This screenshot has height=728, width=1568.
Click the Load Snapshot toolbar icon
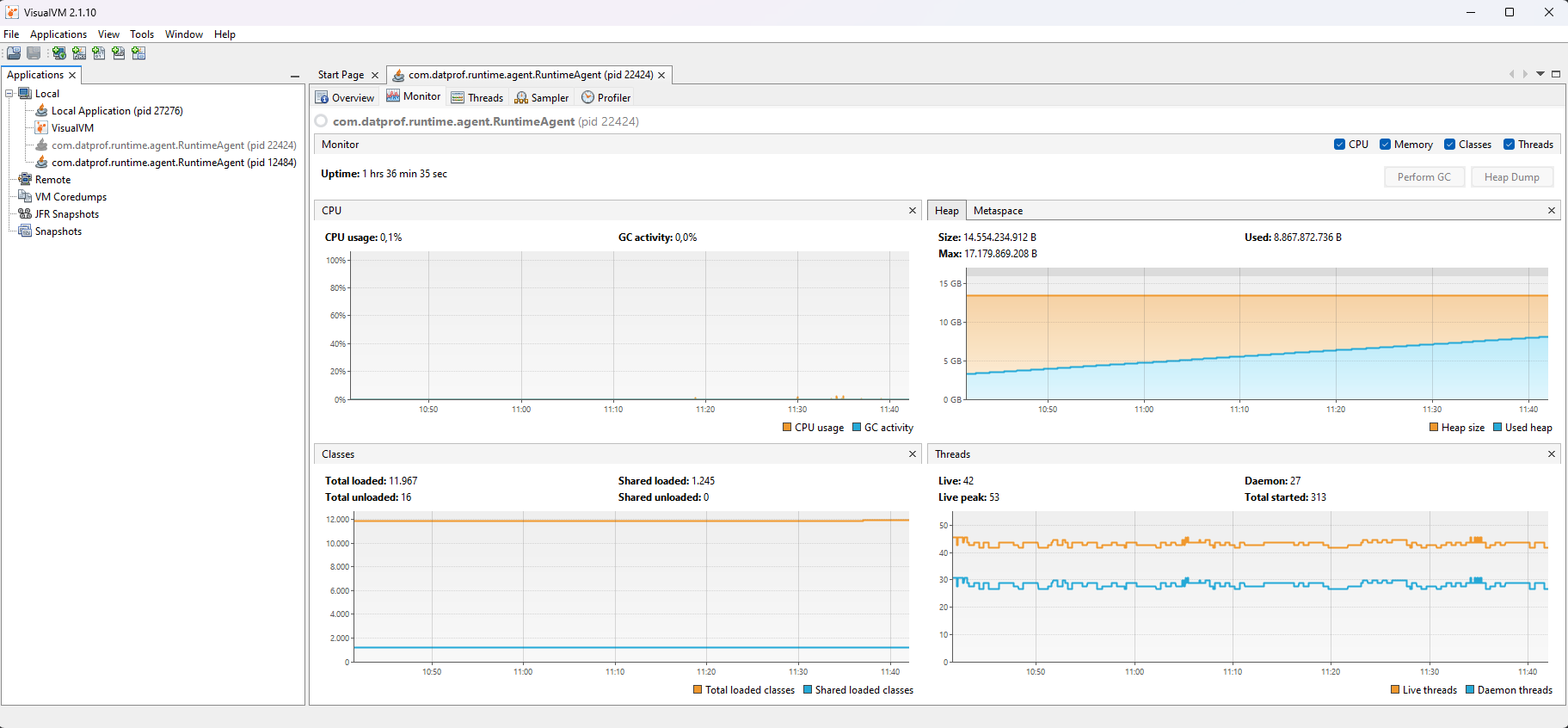coord(14,53)
